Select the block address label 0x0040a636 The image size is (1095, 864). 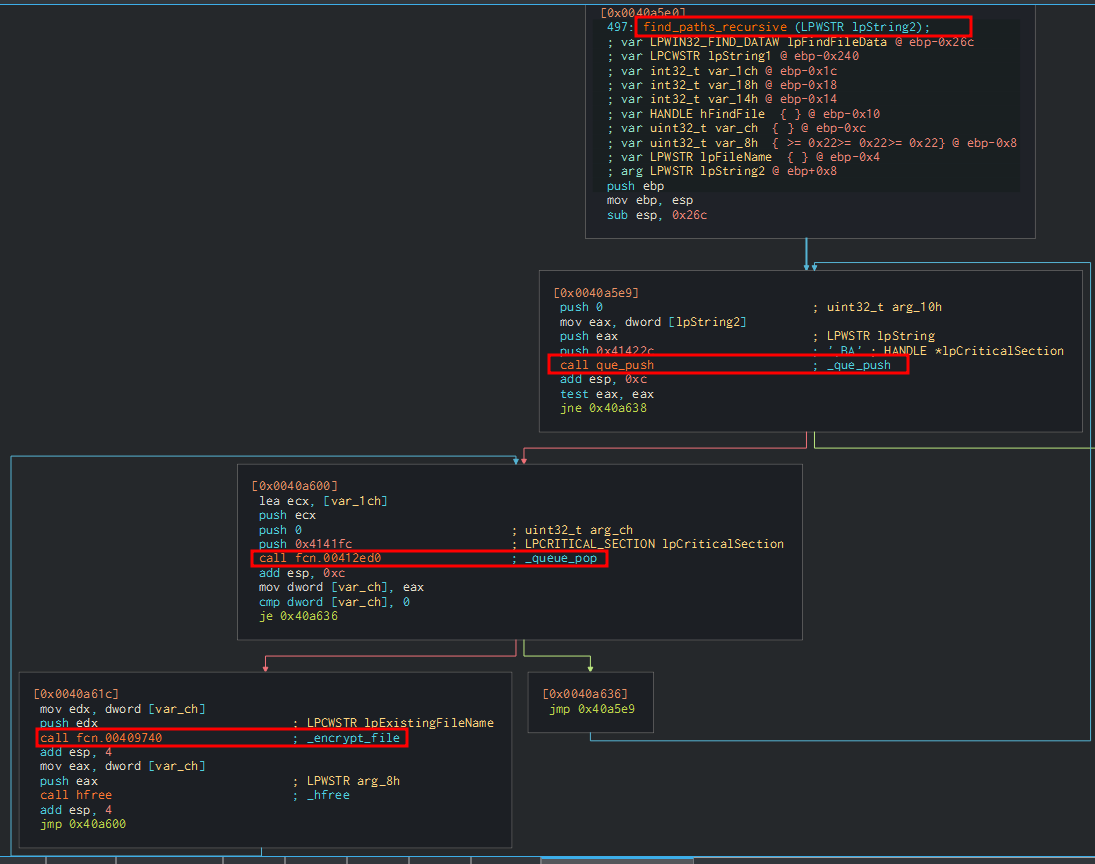pyautogui.click(x=585, y=694)
